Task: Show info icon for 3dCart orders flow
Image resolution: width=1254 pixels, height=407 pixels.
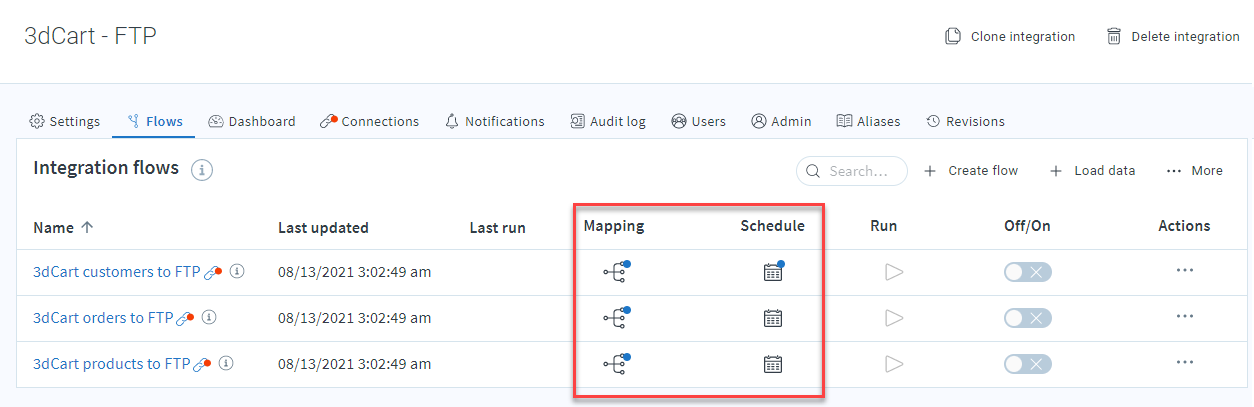Action: tap(209, 317)
